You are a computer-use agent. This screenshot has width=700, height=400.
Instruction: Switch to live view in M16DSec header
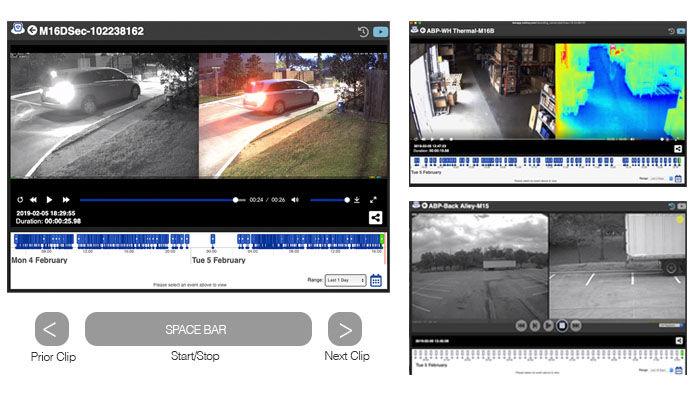[379, 31]
